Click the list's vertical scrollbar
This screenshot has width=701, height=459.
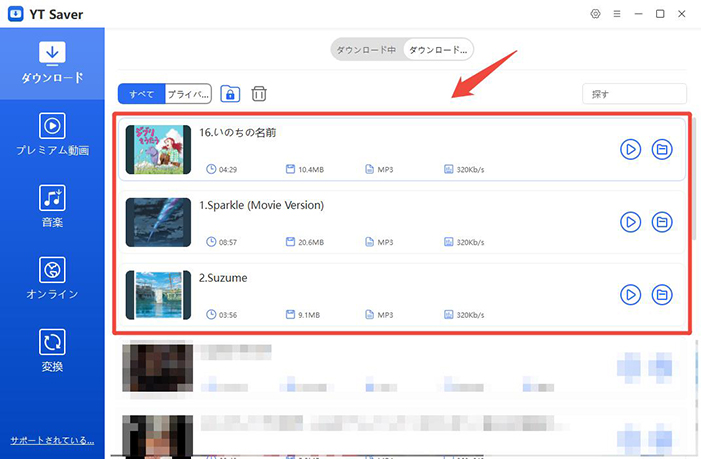coord(694,179)
